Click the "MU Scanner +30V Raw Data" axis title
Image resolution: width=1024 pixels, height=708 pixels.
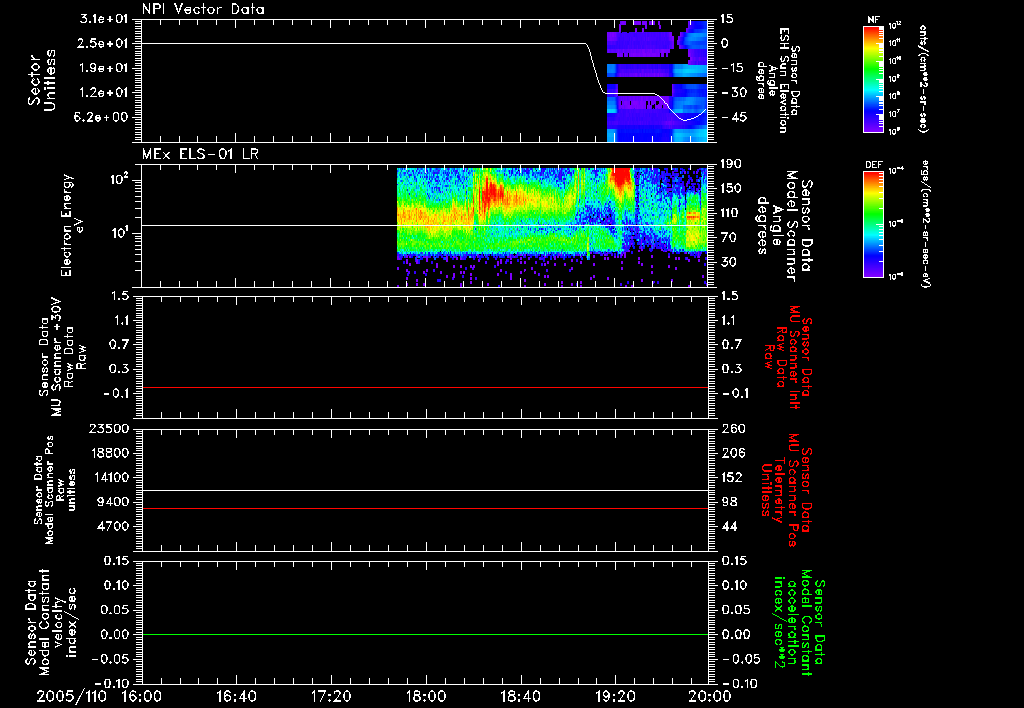(x=62, y=358)
